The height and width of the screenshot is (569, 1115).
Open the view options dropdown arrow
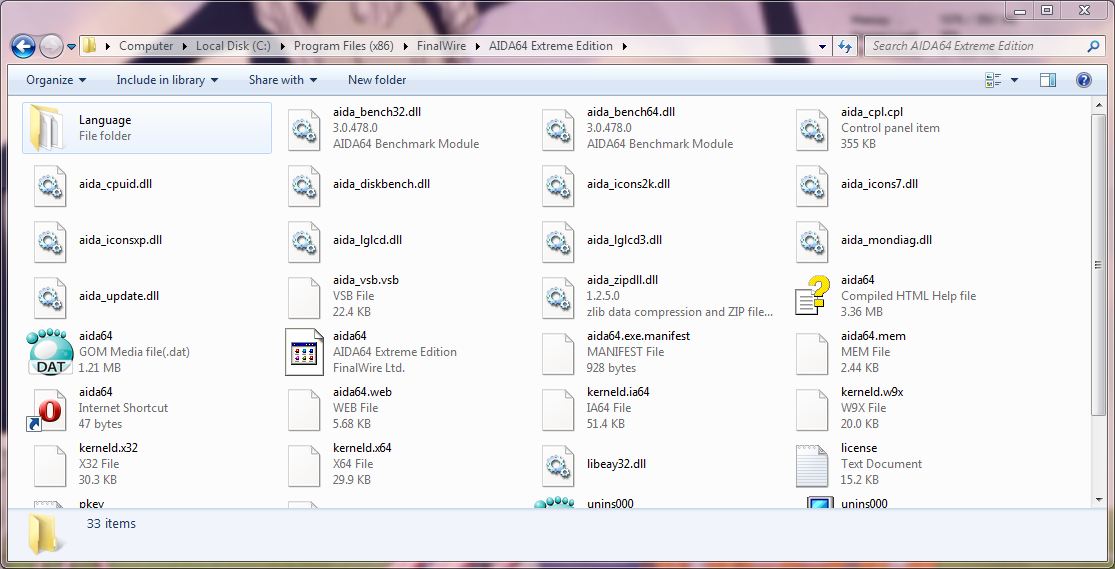(x=1014, y=80)
